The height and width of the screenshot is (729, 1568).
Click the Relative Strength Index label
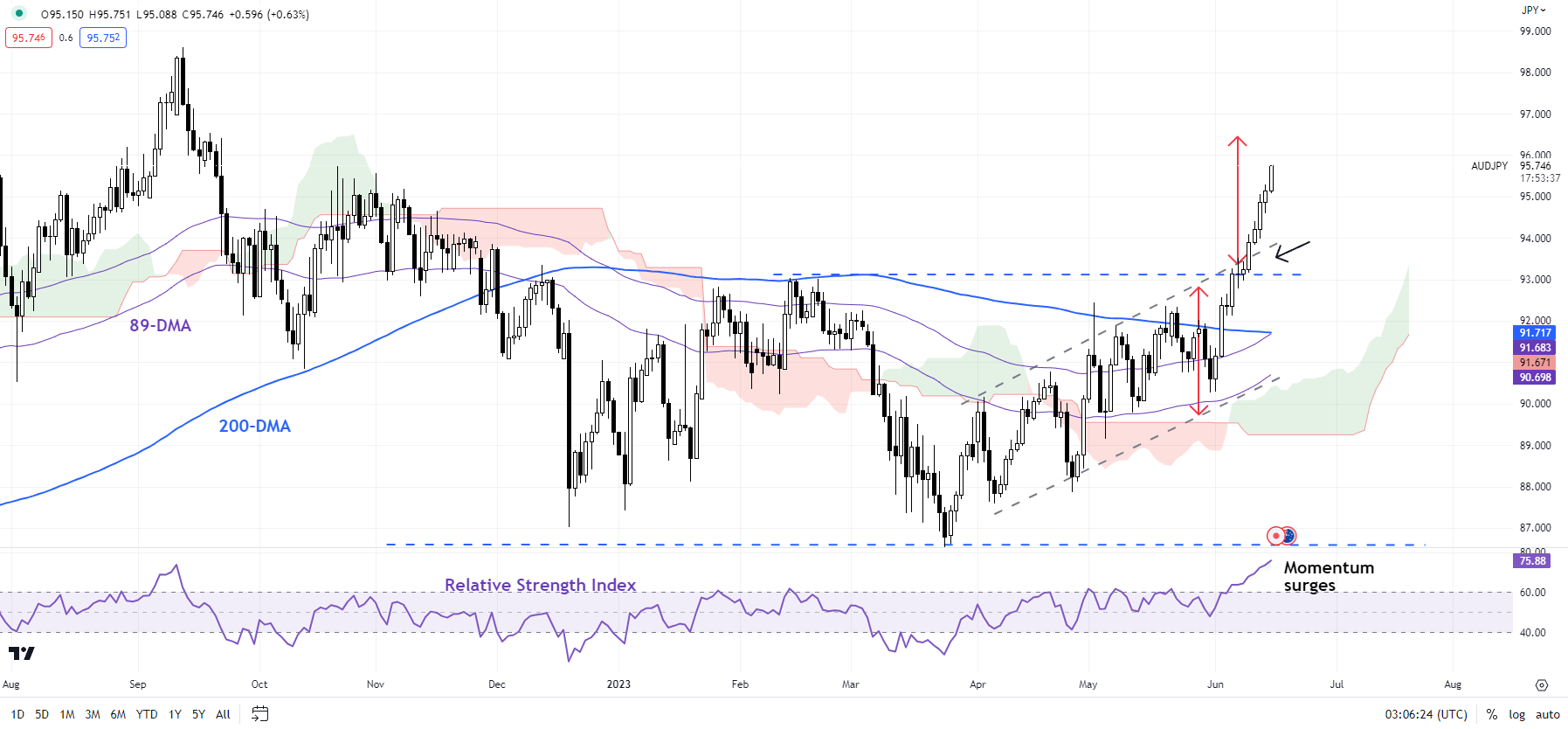[540, 585]
